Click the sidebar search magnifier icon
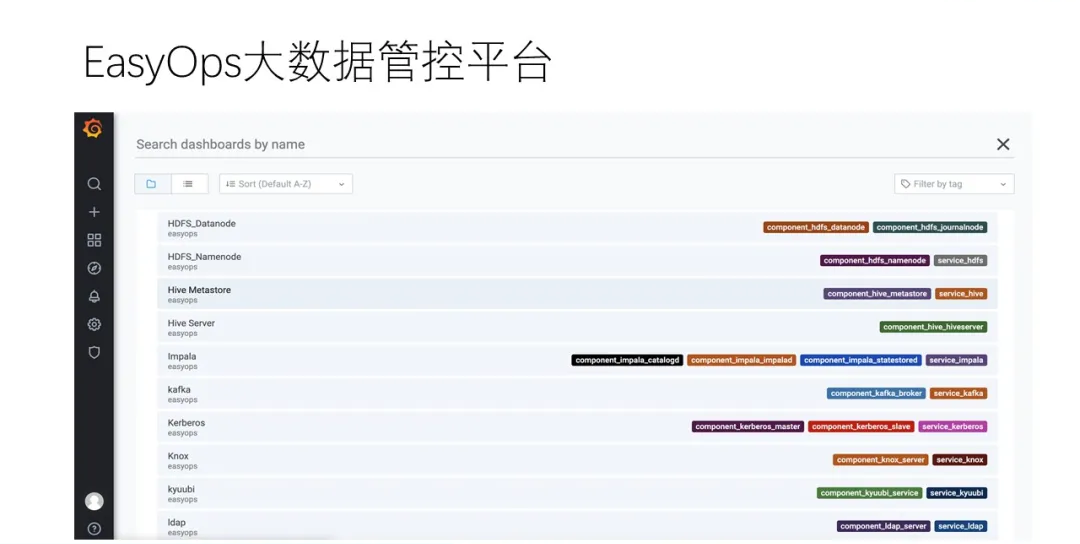Viewport: 1080px width, 544px height. coord(94,184)
